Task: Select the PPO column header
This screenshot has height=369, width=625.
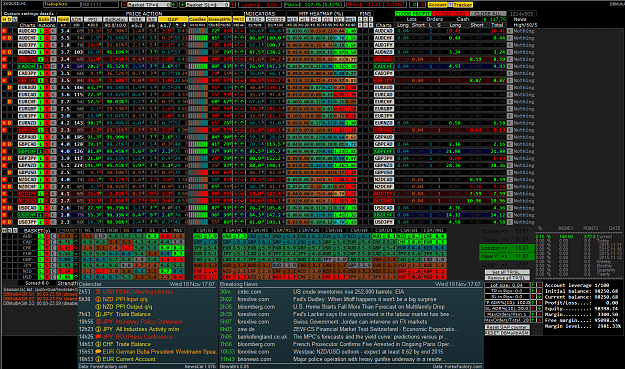Action: coord(92,19)
